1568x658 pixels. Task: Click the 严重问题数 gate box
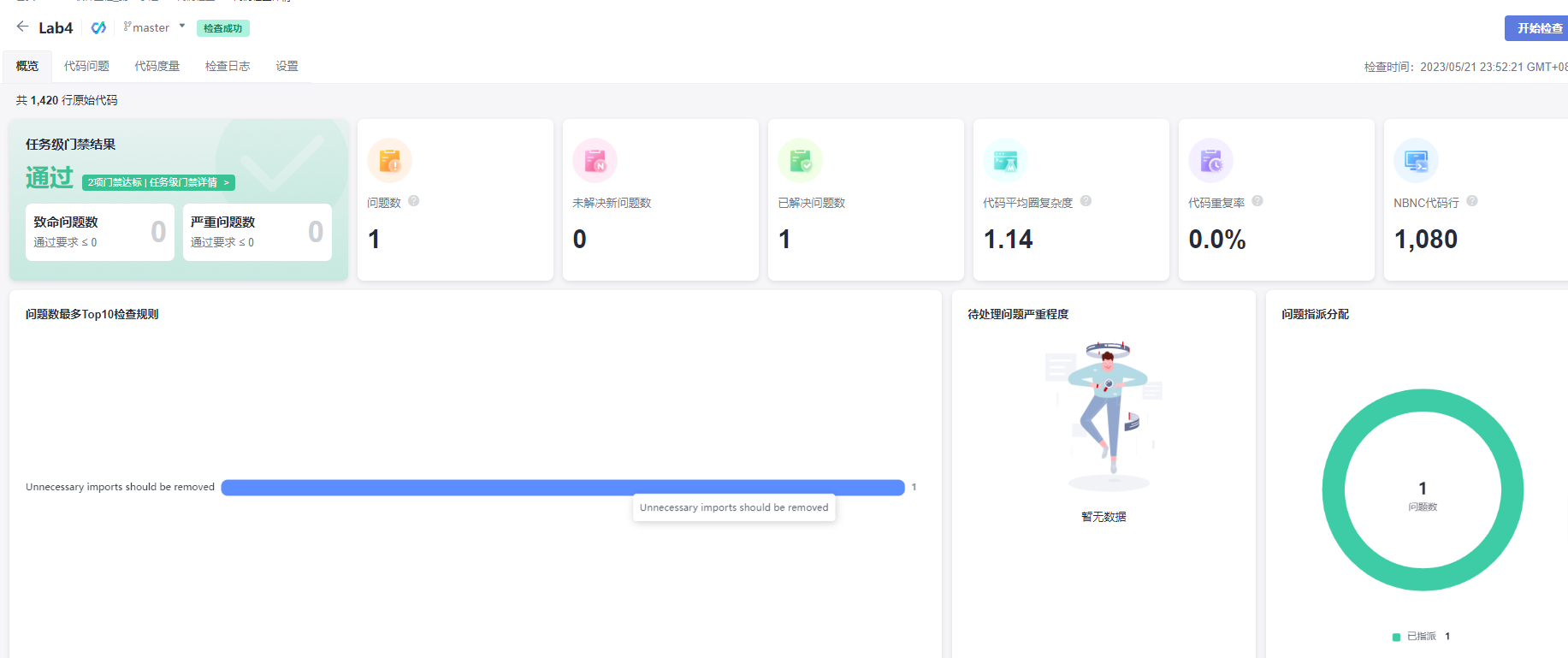pos(257,232)
